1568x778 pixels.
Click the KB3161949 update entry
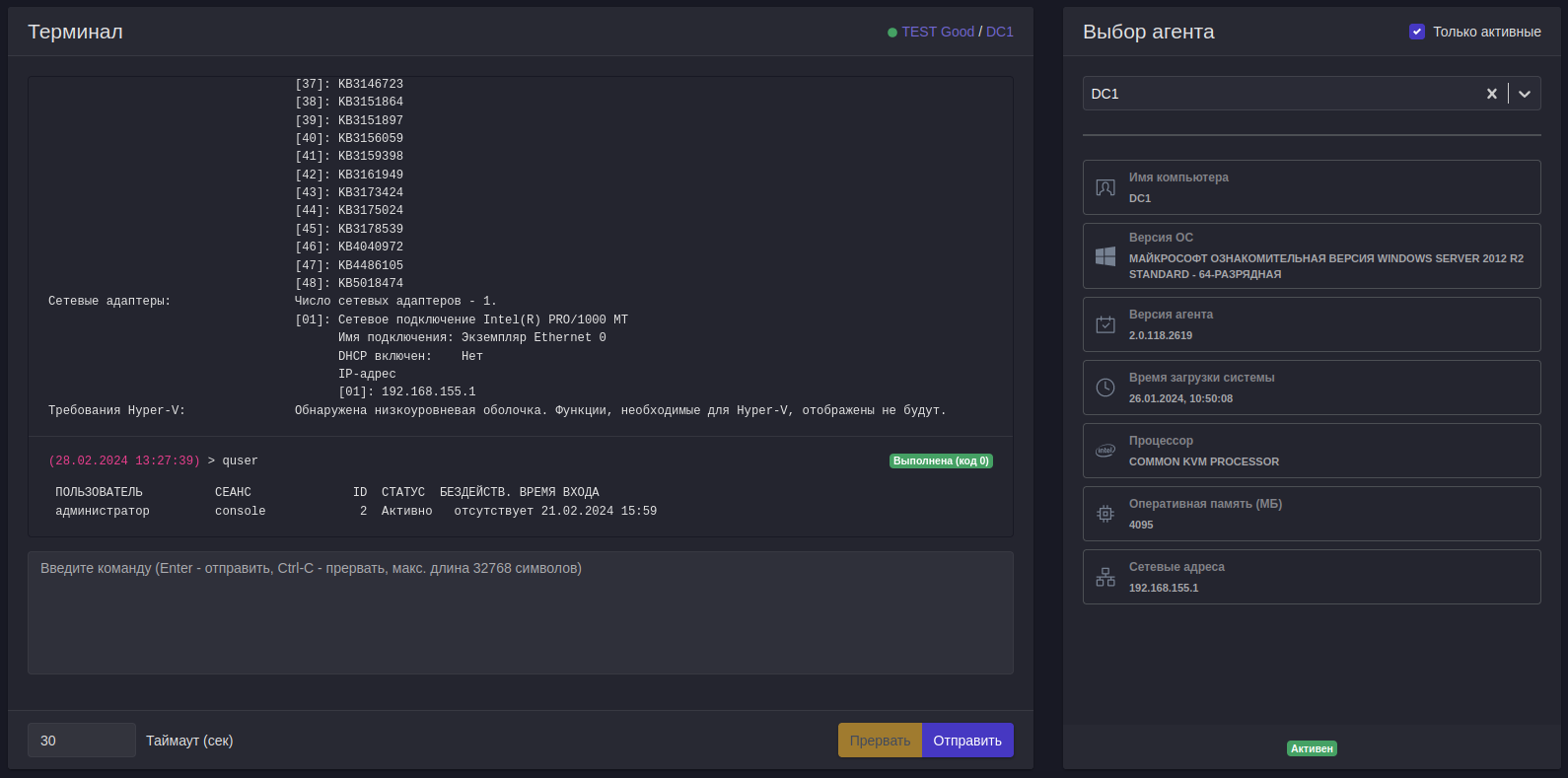click(349, 175)
